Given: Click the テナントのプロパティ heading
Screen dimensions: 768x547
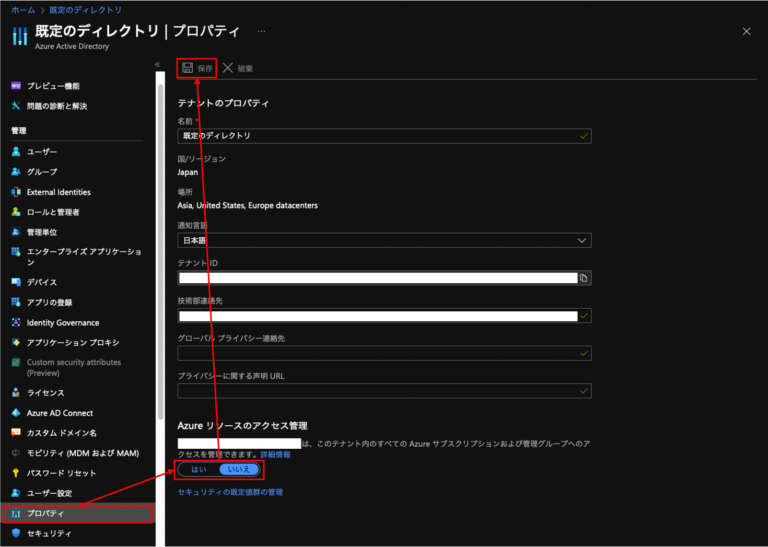Looking at the screenshot, I should 223,103.
